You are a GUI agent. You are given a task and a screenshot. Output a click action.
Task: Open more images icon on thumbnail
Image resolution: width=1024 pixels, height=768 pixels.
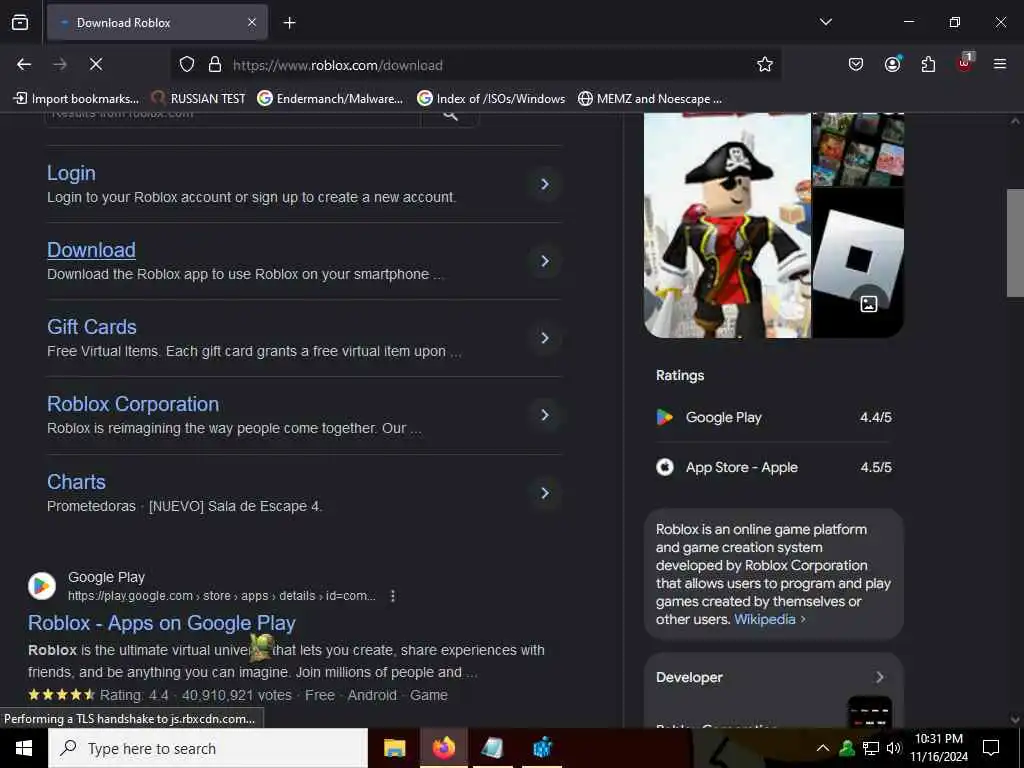pos(869,304)
